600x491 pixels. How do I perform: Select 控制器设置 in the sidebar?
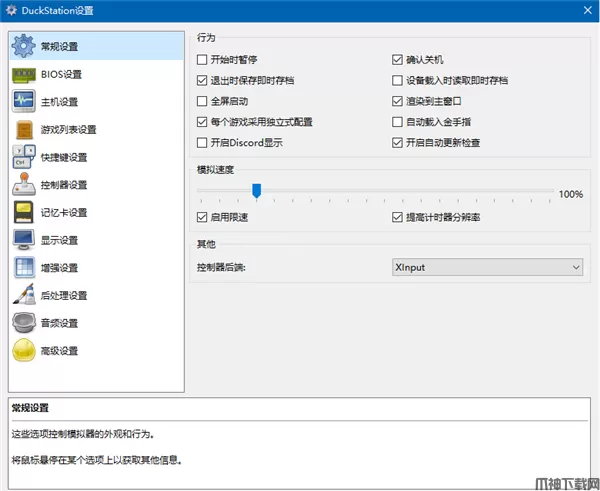[96, 185]
